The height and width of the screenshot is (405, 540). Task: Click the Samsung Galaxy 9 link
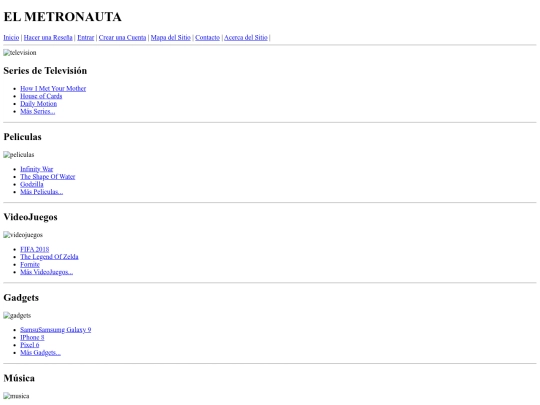56,330
